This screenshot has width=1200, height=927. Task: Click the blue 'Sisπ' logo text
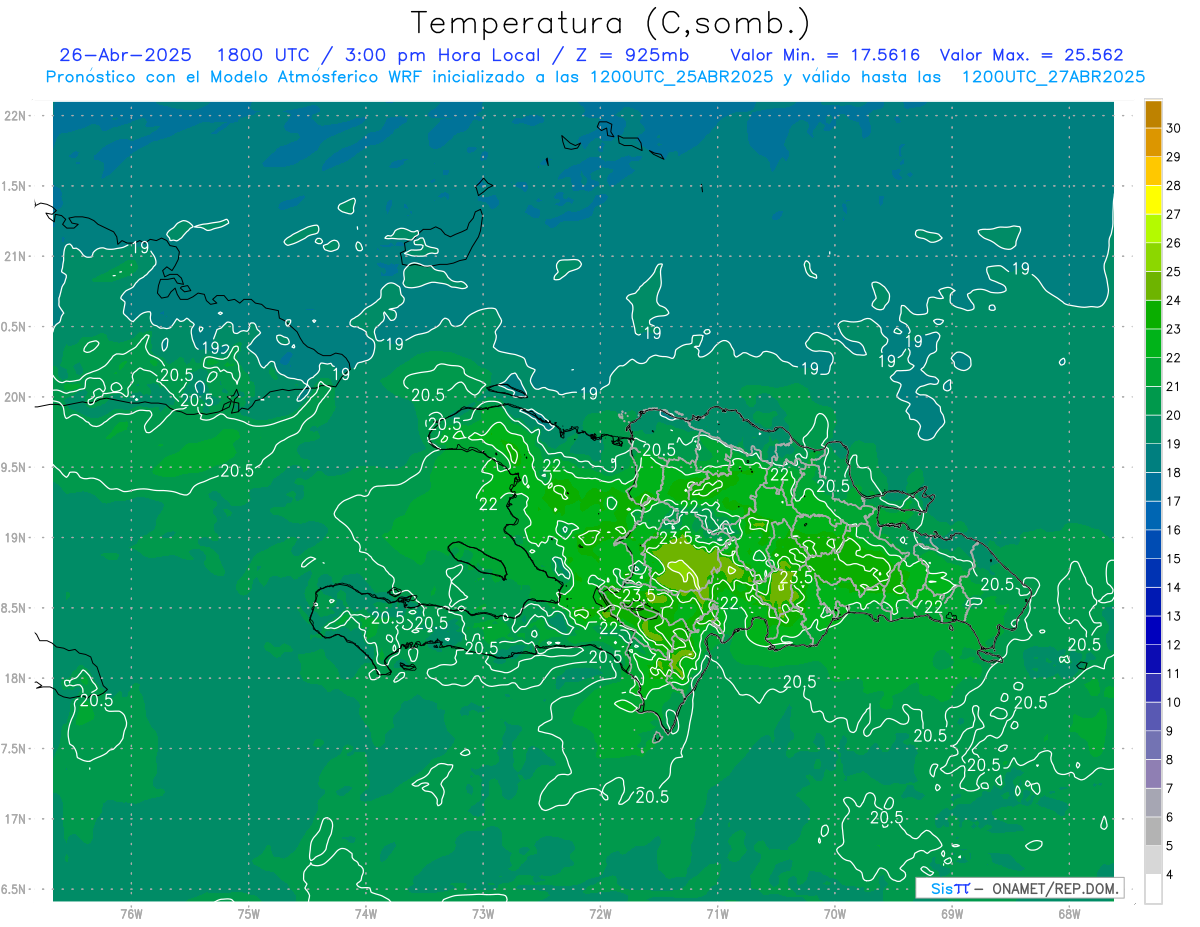click(950, 888)
